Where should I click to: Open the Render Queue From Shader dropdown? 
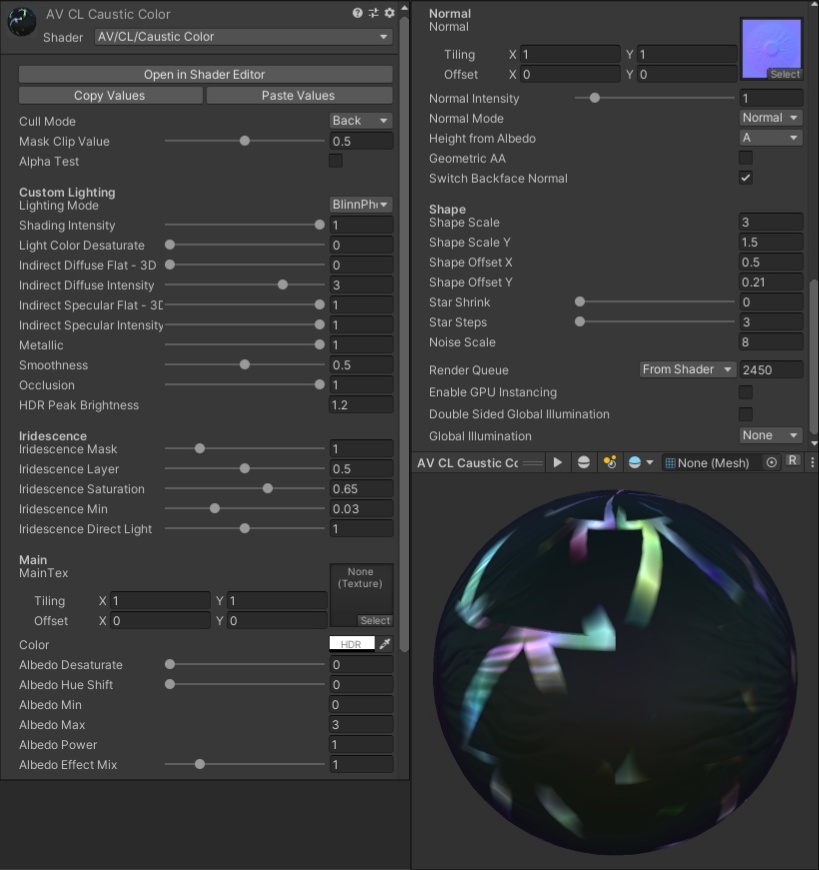point(687,369)
